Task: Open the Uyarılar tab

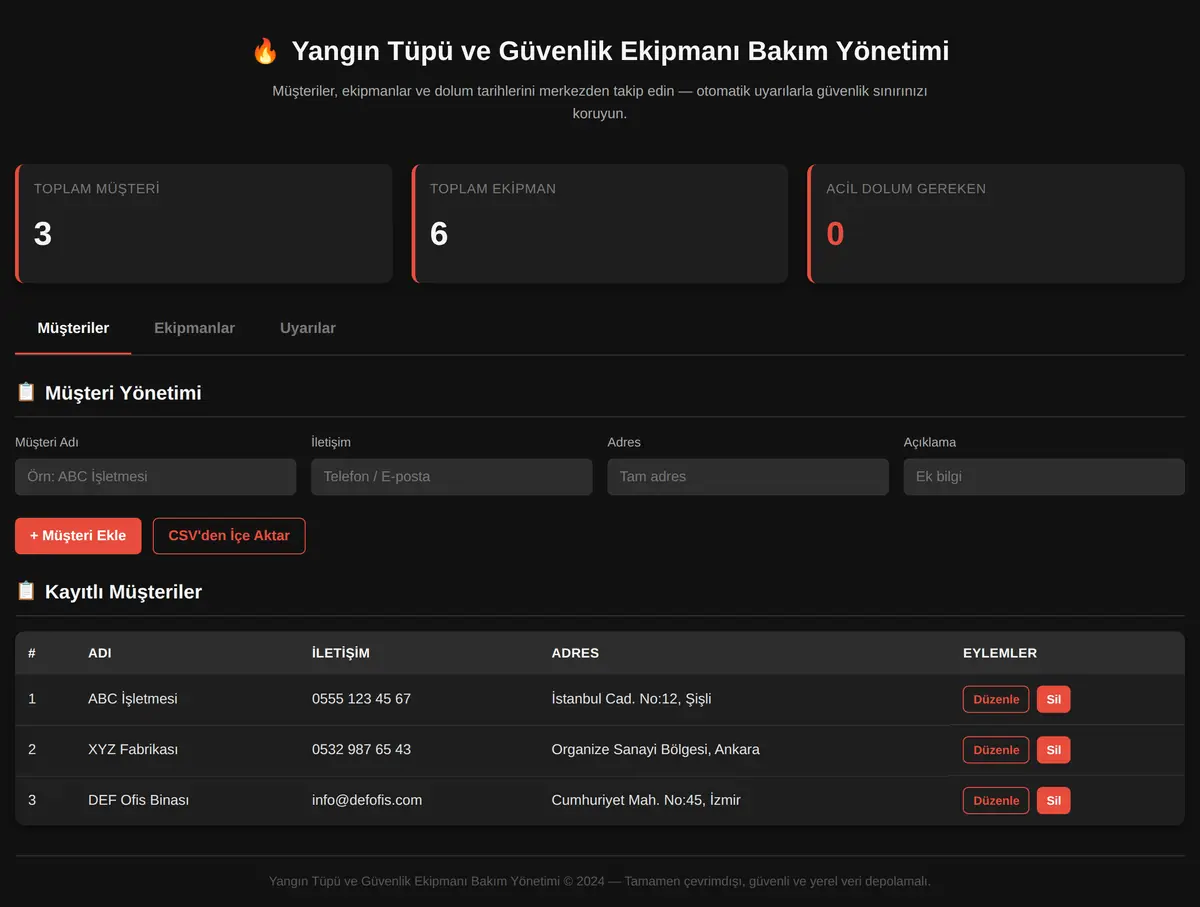Action: coord(308,328)
